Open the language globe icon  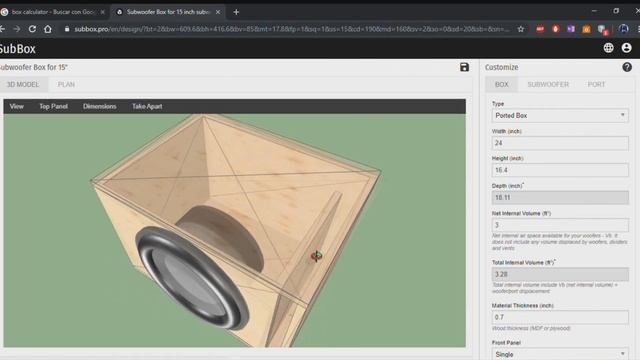(608, 48)
